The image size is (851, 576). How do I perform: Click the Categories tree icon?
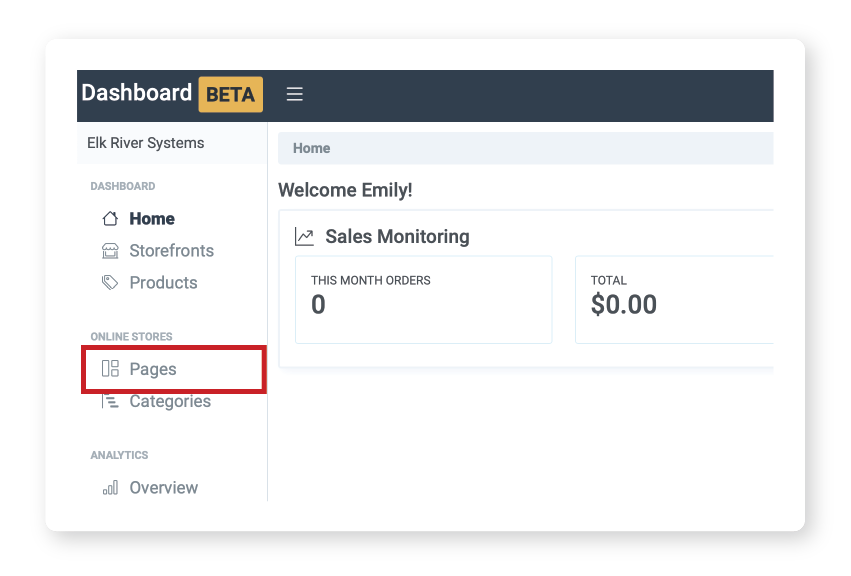[111, 401]
